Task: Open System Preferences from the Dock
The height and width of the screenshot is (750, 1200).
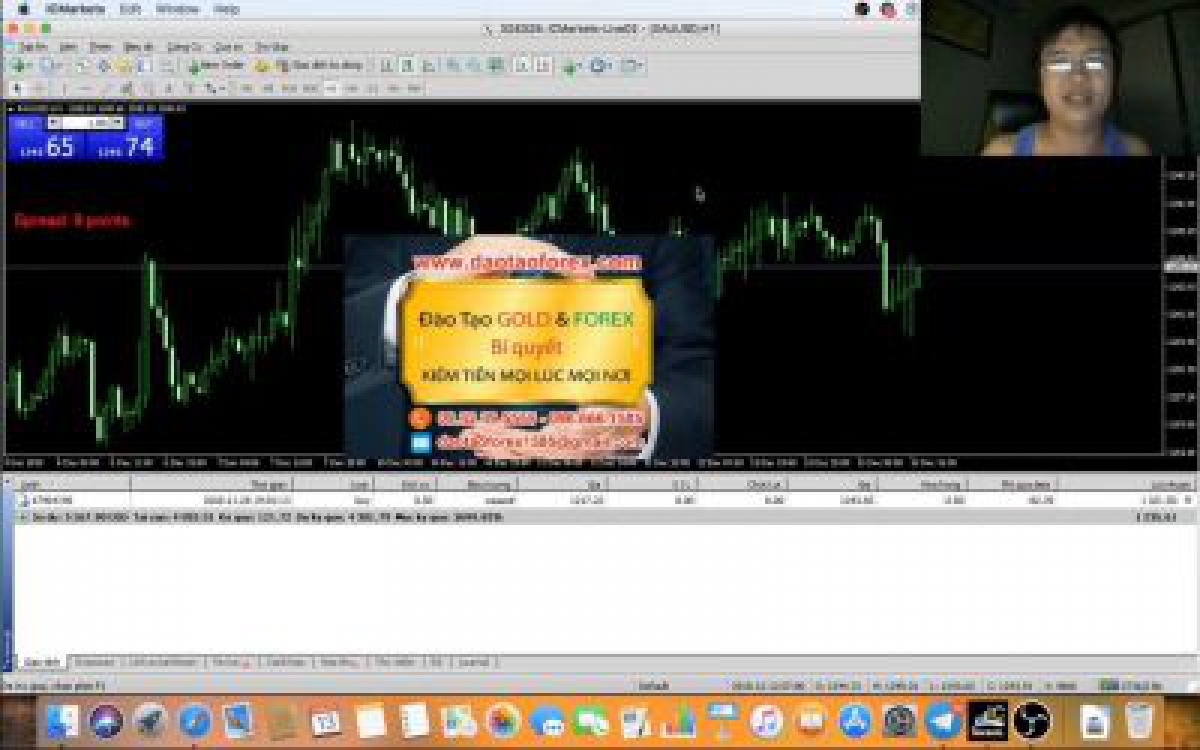Action: click(899, 720)
